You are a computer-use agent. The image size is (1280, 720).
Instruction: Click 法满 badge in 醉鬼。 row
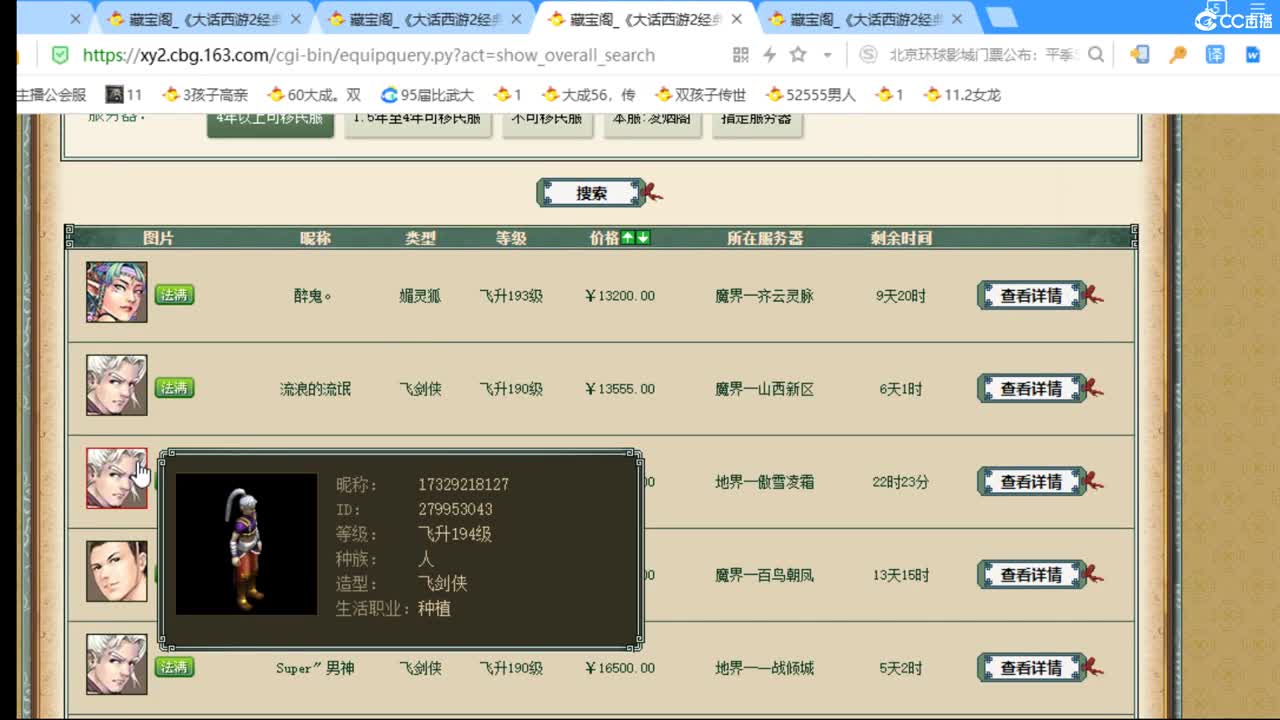pyautogui.click(x=174, y=295)
